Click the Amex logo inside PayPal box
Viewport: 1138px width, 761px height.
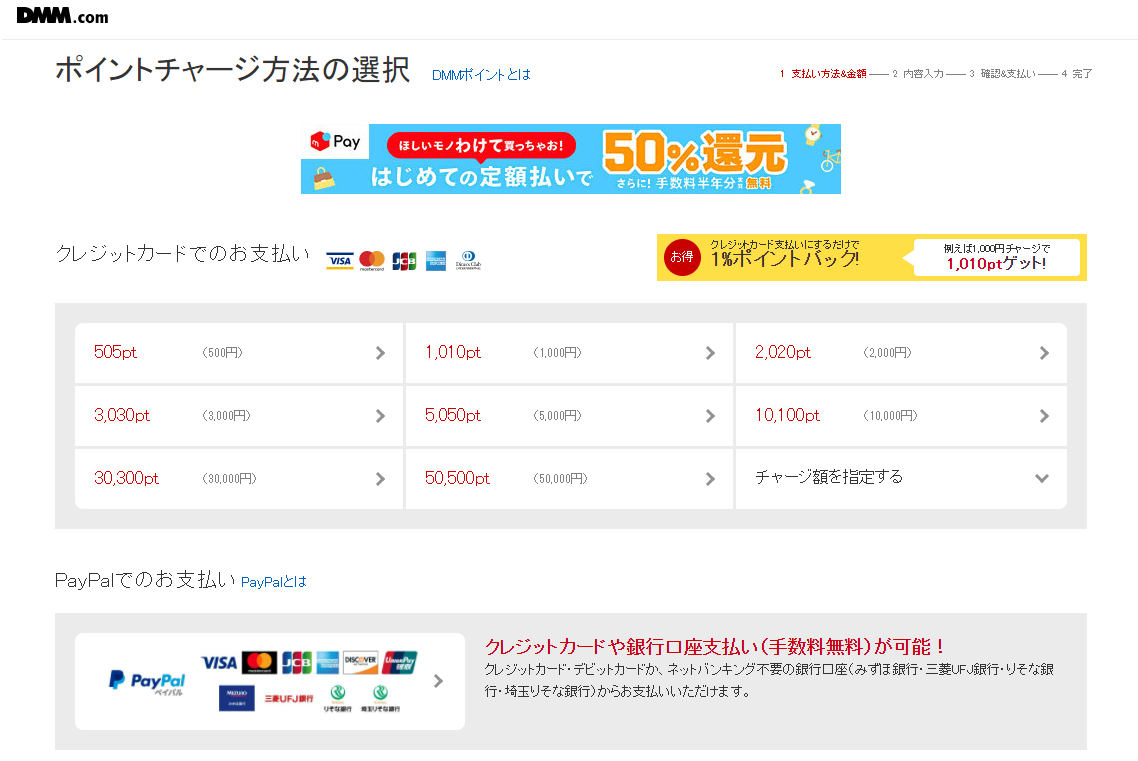pos(328,662)
